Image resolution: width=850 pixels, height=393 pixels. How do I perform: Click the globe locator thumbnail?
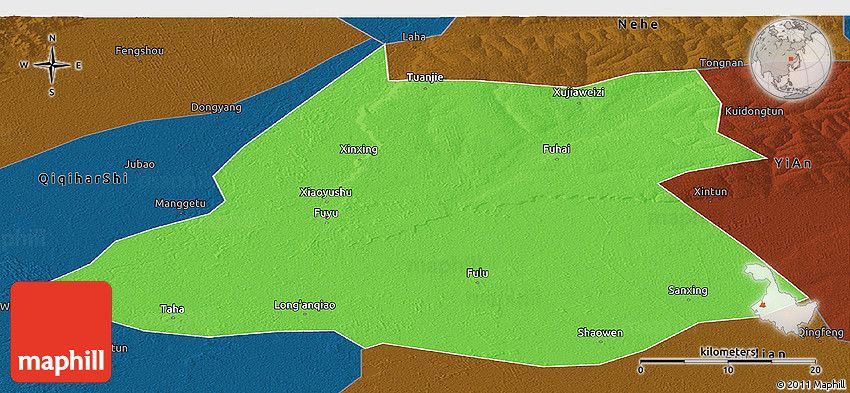[790, 59]
